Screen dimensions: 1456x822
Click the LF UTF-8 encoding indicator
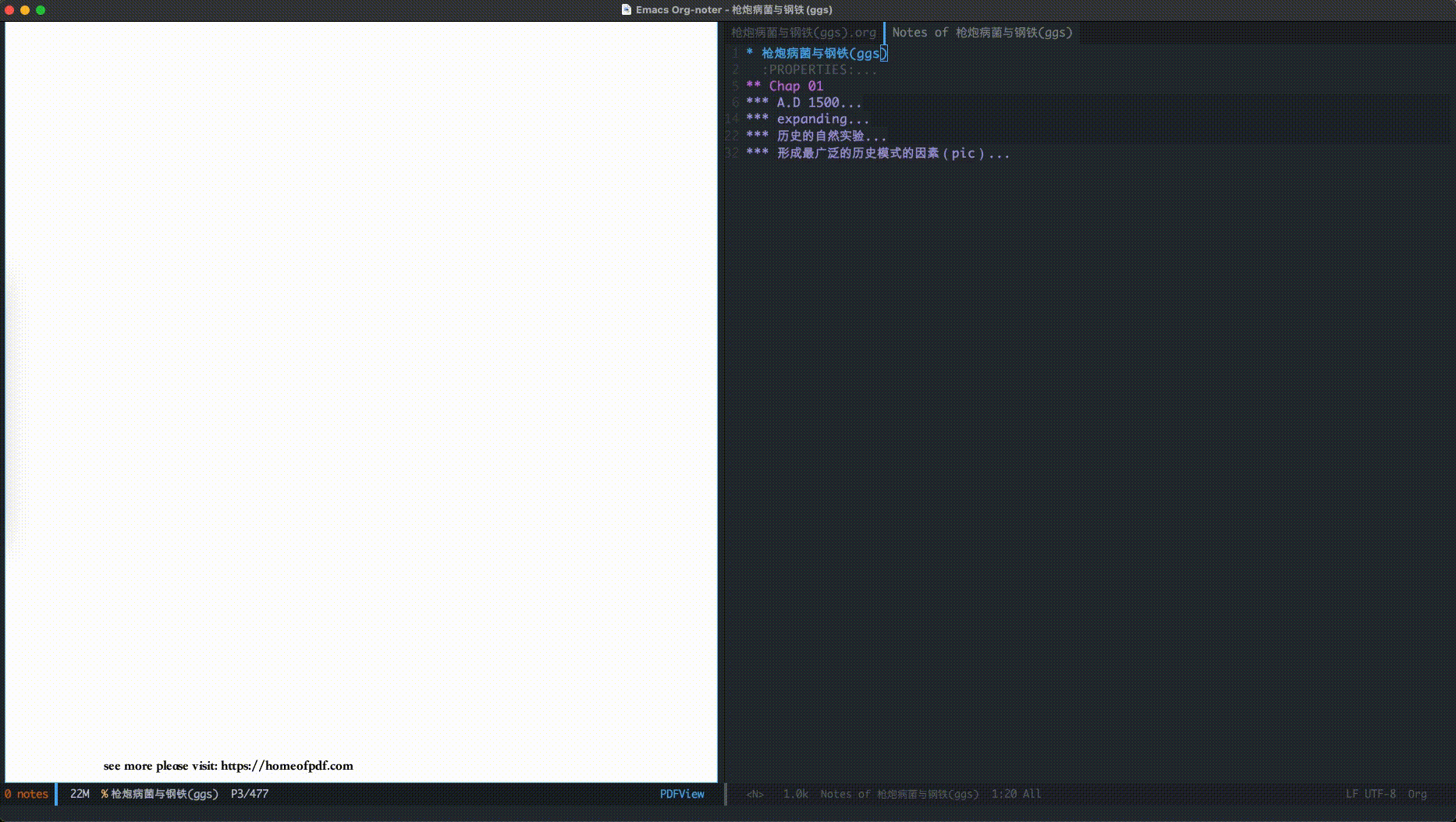(x=1370, y=794)
